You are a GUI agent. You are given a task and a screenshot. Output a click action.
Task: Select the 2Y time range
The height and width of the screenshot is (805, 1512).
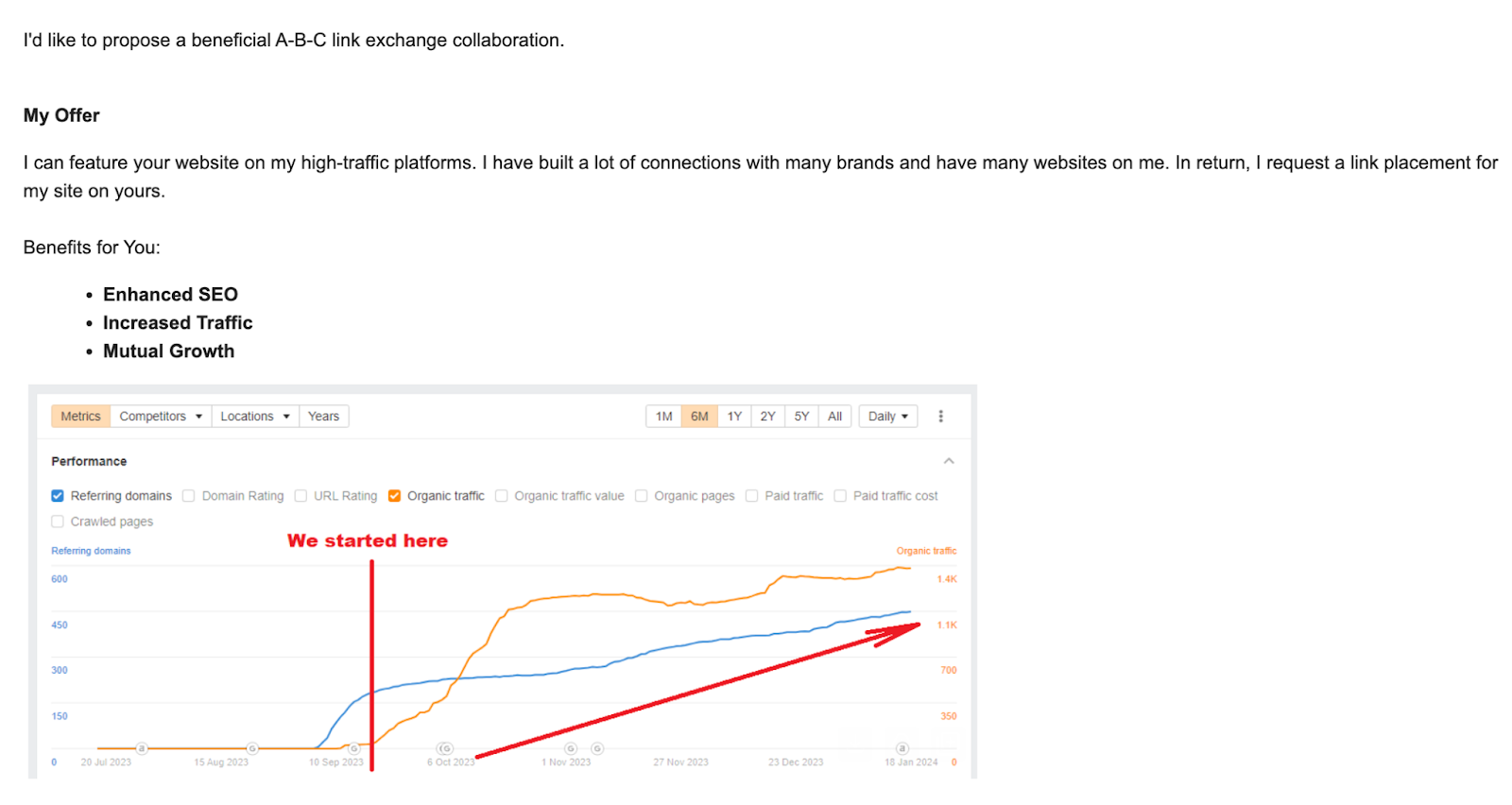pyautogui.click(x=767, y=417)
